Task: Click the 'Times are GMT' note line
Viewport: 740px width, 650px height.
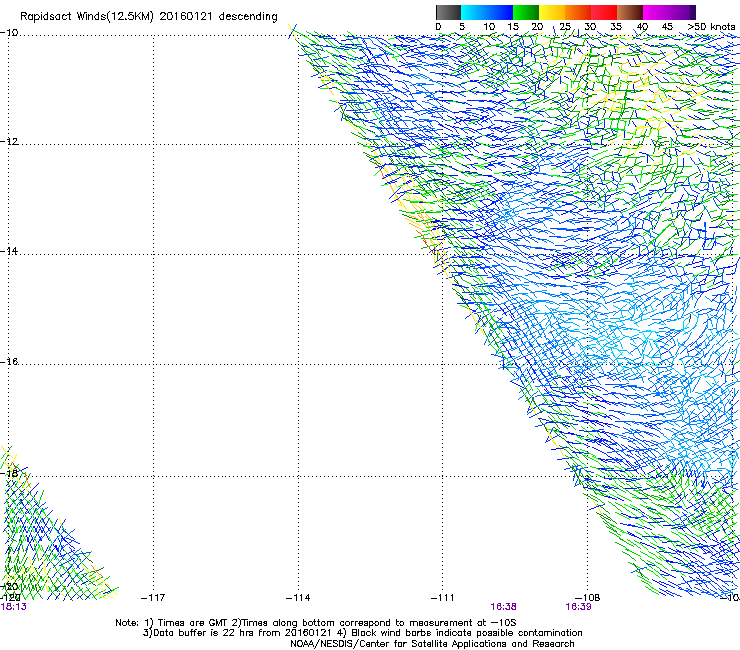Action: coord(316,623)
